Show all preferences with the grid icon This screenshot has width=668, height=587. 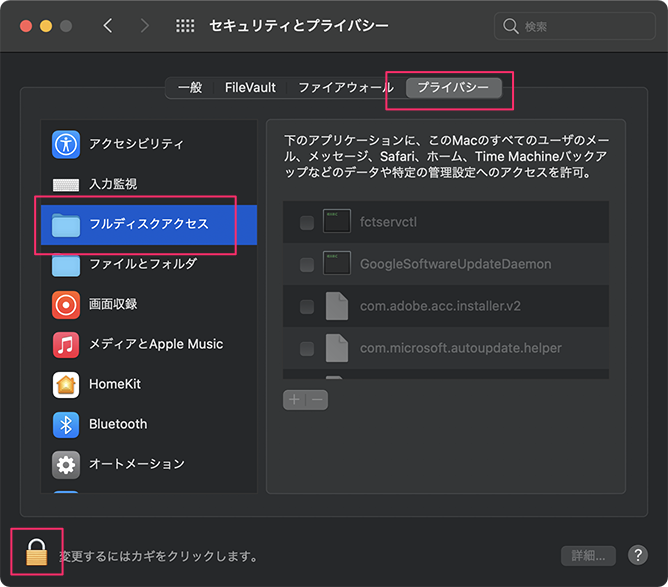click(x=185, y=26)
